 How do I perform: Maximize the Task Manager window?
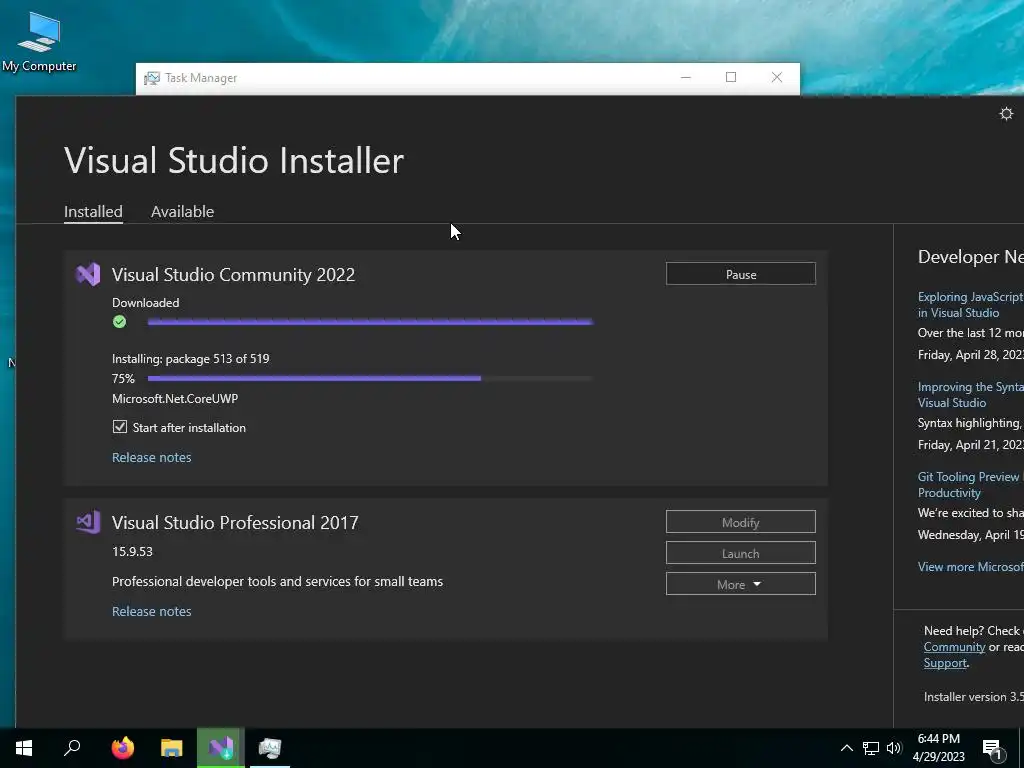pos(731,78)
